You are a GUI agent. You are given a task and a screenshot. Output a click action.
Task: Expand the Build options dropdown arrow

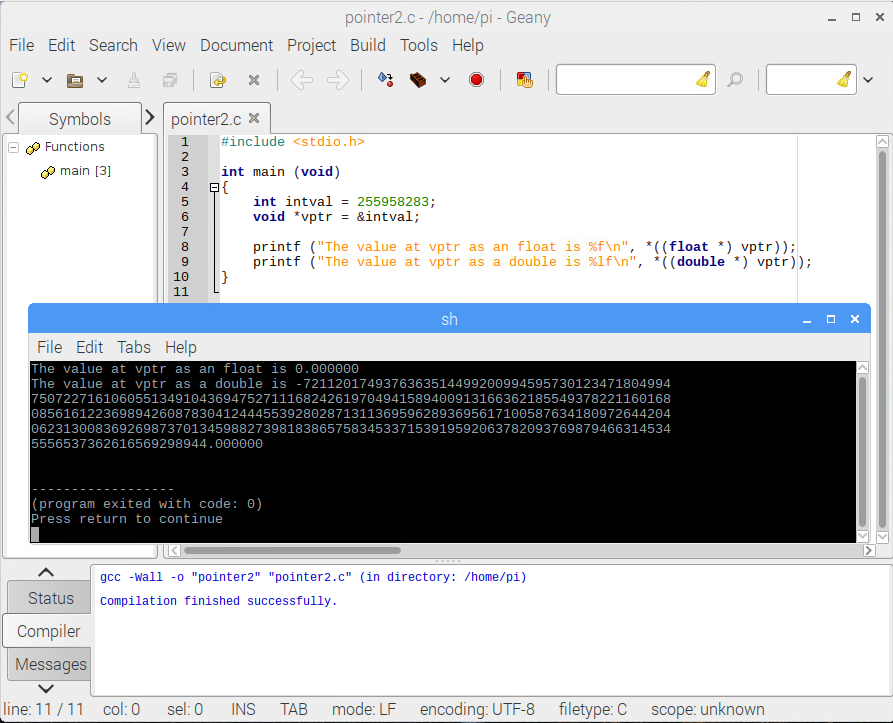coord(445,80)
